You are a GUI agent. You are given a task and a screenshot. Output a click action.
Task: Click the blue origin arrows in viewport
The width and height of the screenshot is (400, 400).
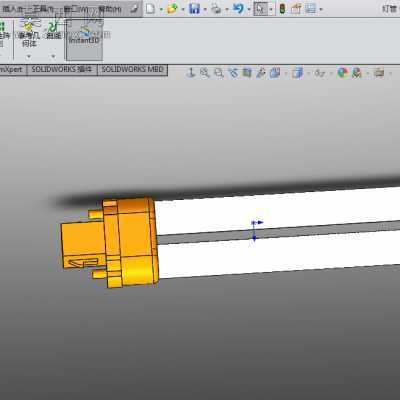tap(256, 230)
